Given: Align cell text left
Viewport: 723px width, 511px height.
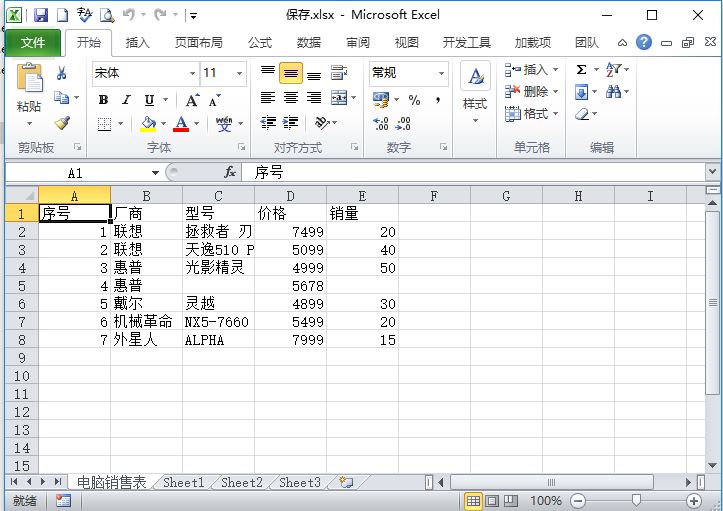Looking at the screenshot, I should pos(268,97).
